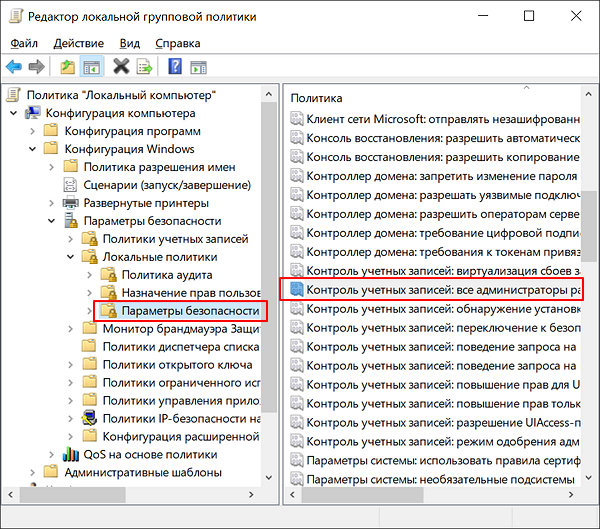The height and width of the screenshot is (529, 600).
Task: Click policy icon of Клиент сети Microsoft row
Action: 297,119
